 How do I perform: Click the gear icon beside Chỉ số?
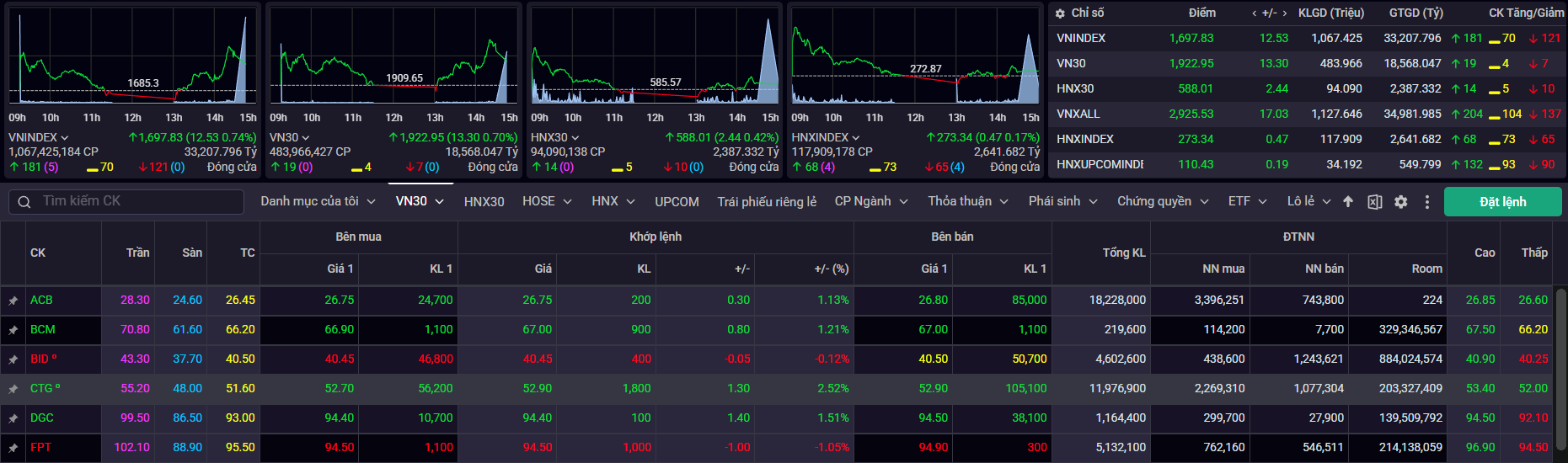pyautogui.click(x=1060, y=13)
